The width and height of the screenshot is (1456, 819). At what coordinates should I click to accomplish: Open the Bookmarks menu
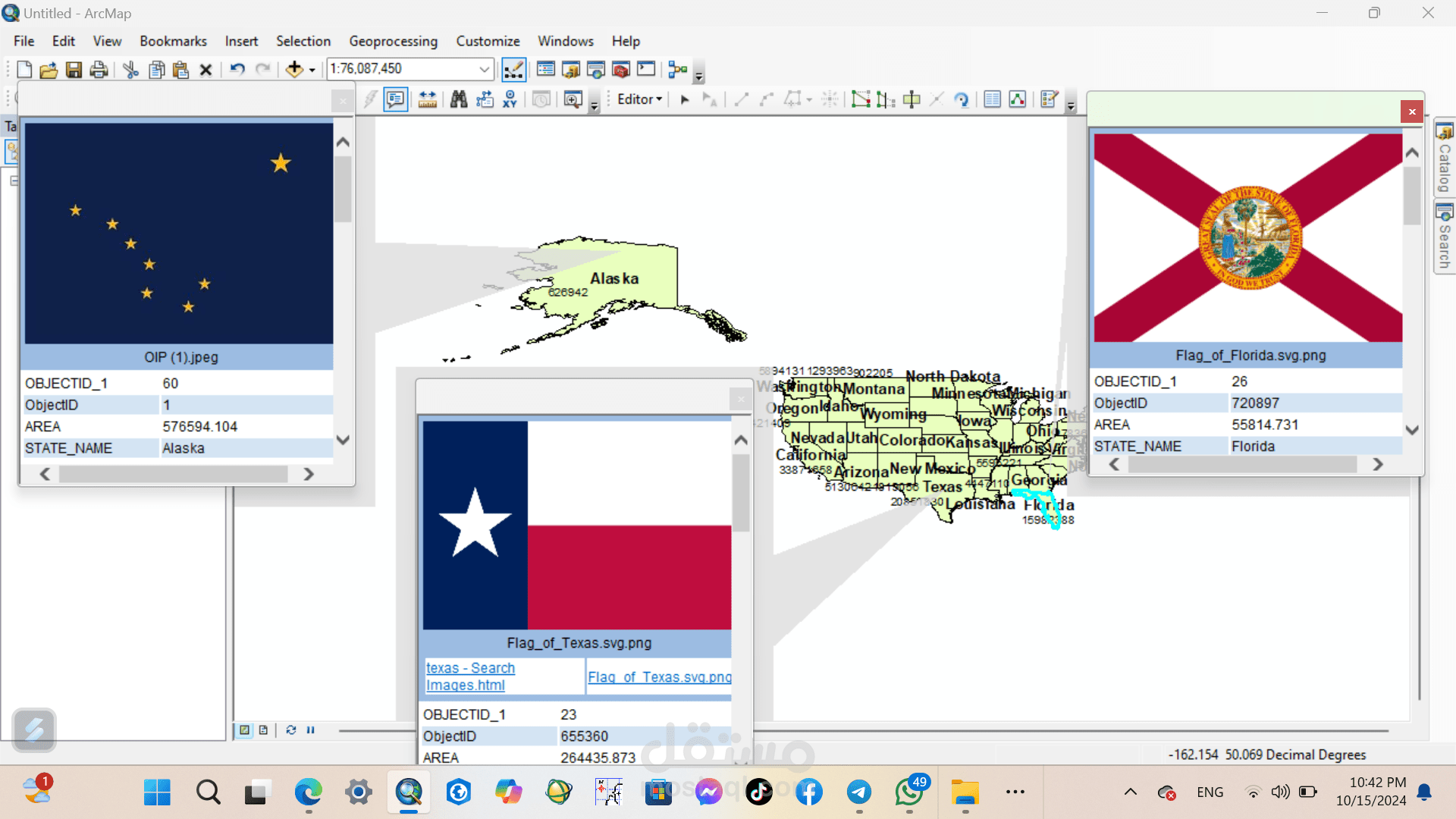173,41
